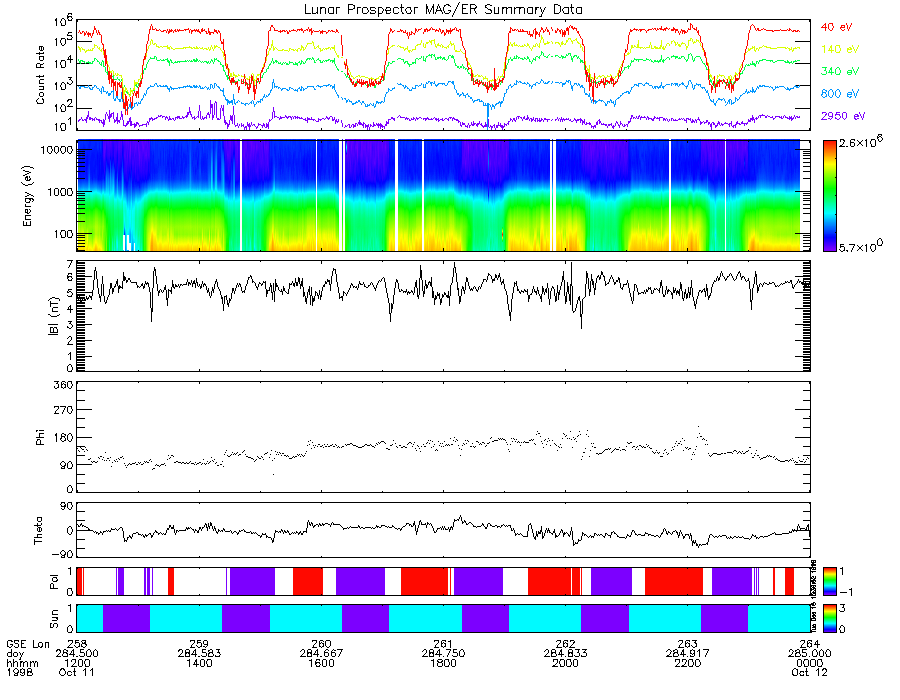900x700 pixels.
Task: Click the plot title 'Lunar Prospector MAG/ER Summary Data'
Action: coord(443,9)
